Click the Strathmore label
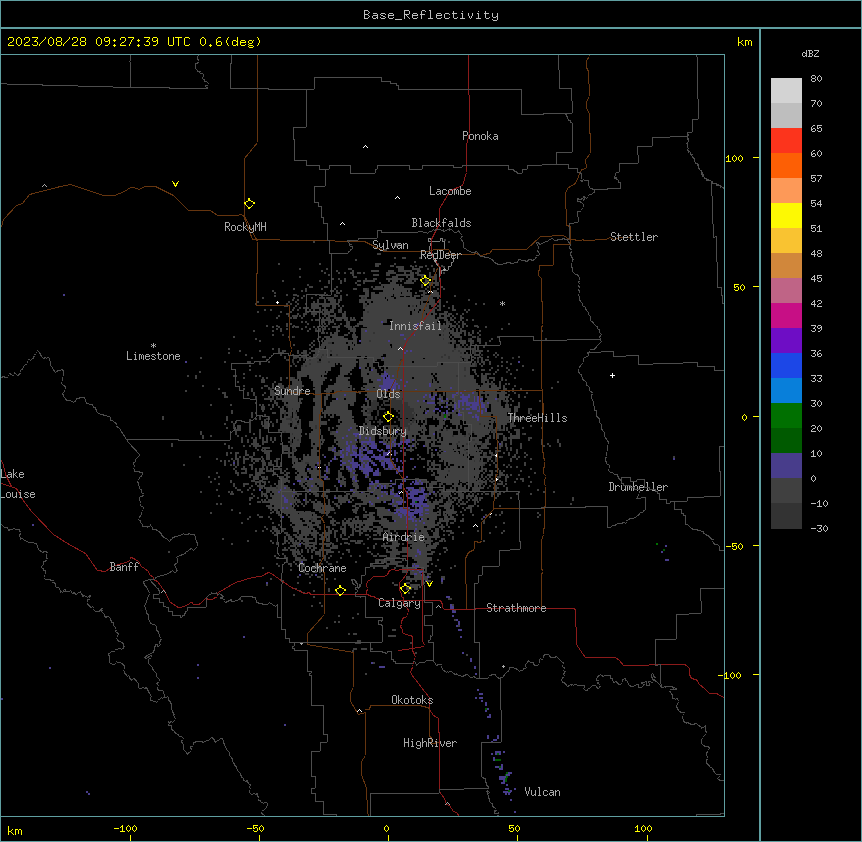Viewport: 862px width, 842px height. click(x=516, y=608)
